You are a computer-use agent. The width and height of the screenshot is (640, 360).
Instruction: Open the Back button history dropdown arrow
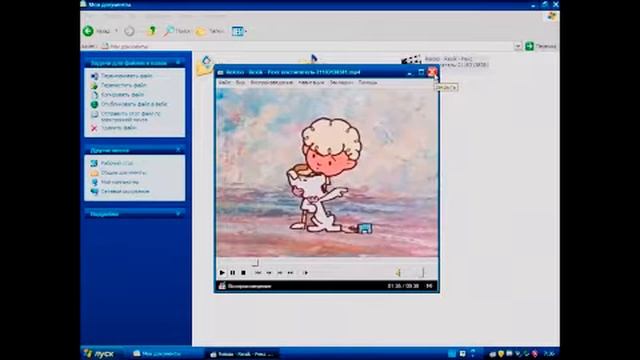(x=117, y=31)
